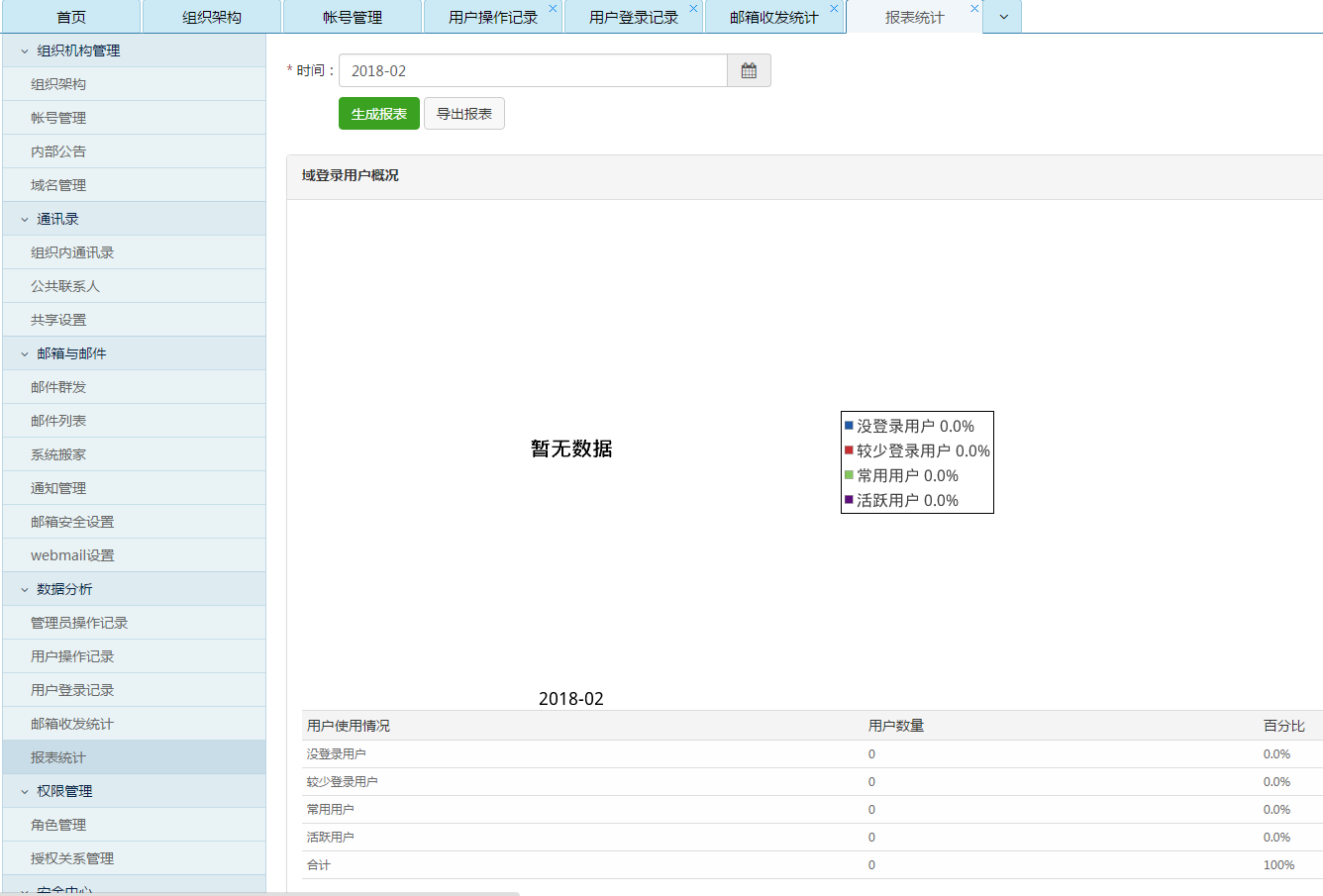Open 通知管理 in the sidebar
Screen dimensions: 1323x896
(134, 488)
